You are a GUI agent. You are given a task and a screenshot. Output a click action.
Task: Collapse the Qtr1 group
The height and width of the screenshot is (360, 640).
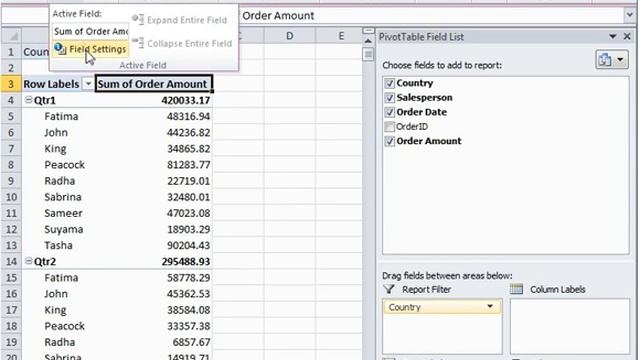[x=28, y=100]
